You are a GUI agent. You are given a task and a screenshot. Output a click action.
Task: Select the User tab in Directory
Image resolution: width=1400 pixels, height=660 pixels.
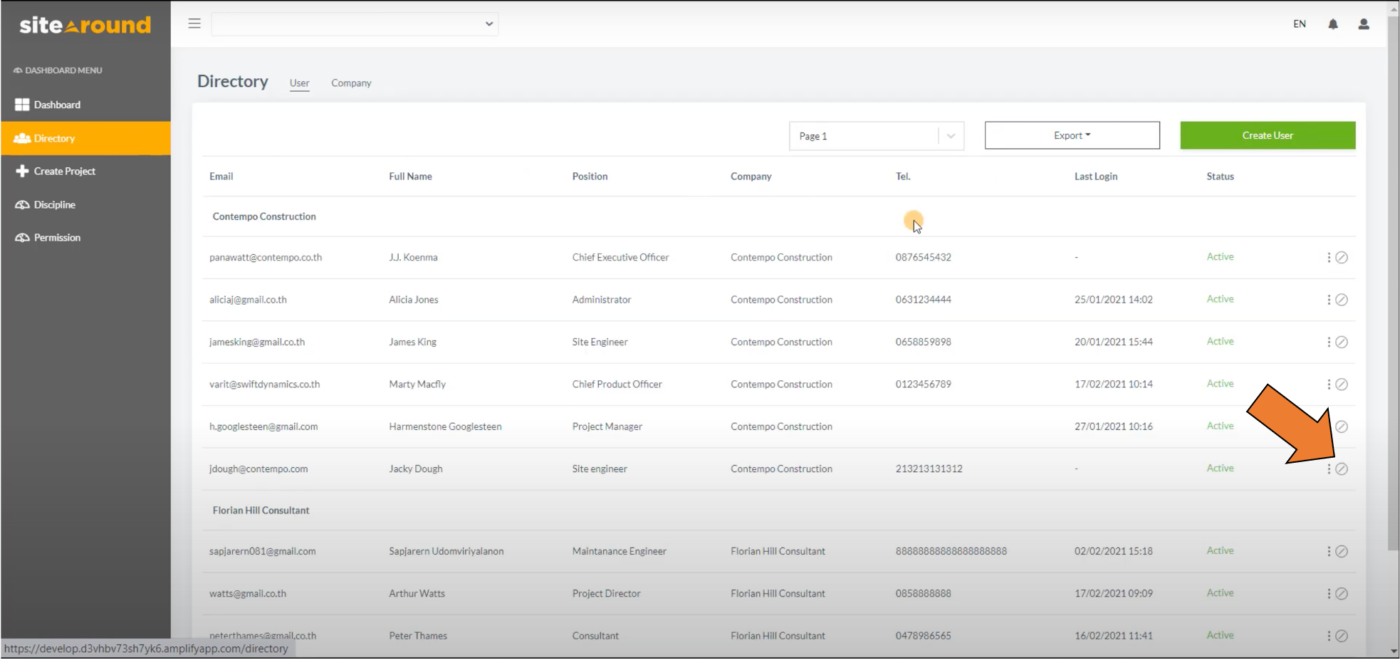click(299, 83)
